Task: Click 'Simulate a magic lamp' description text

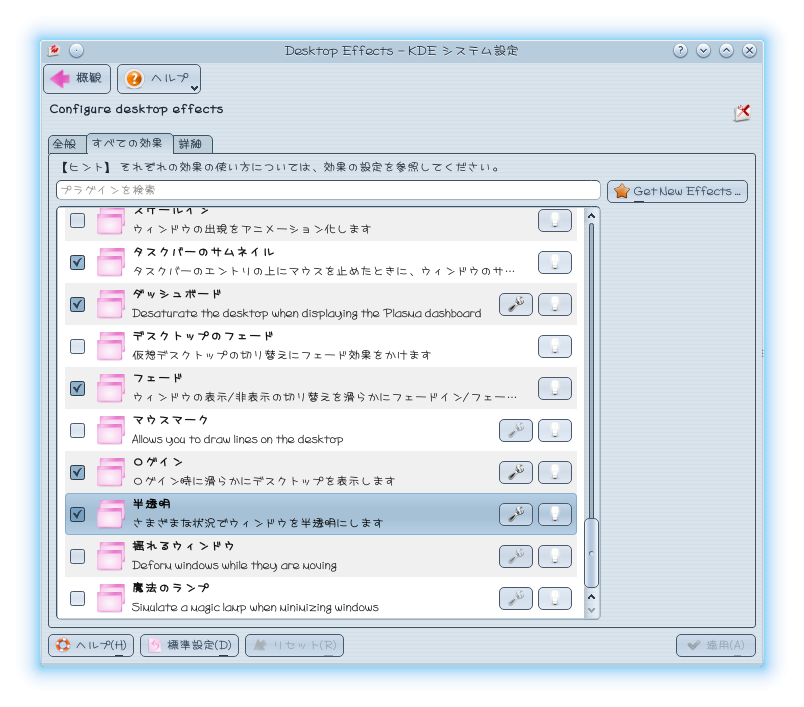Action: click(x=255, y=607)
